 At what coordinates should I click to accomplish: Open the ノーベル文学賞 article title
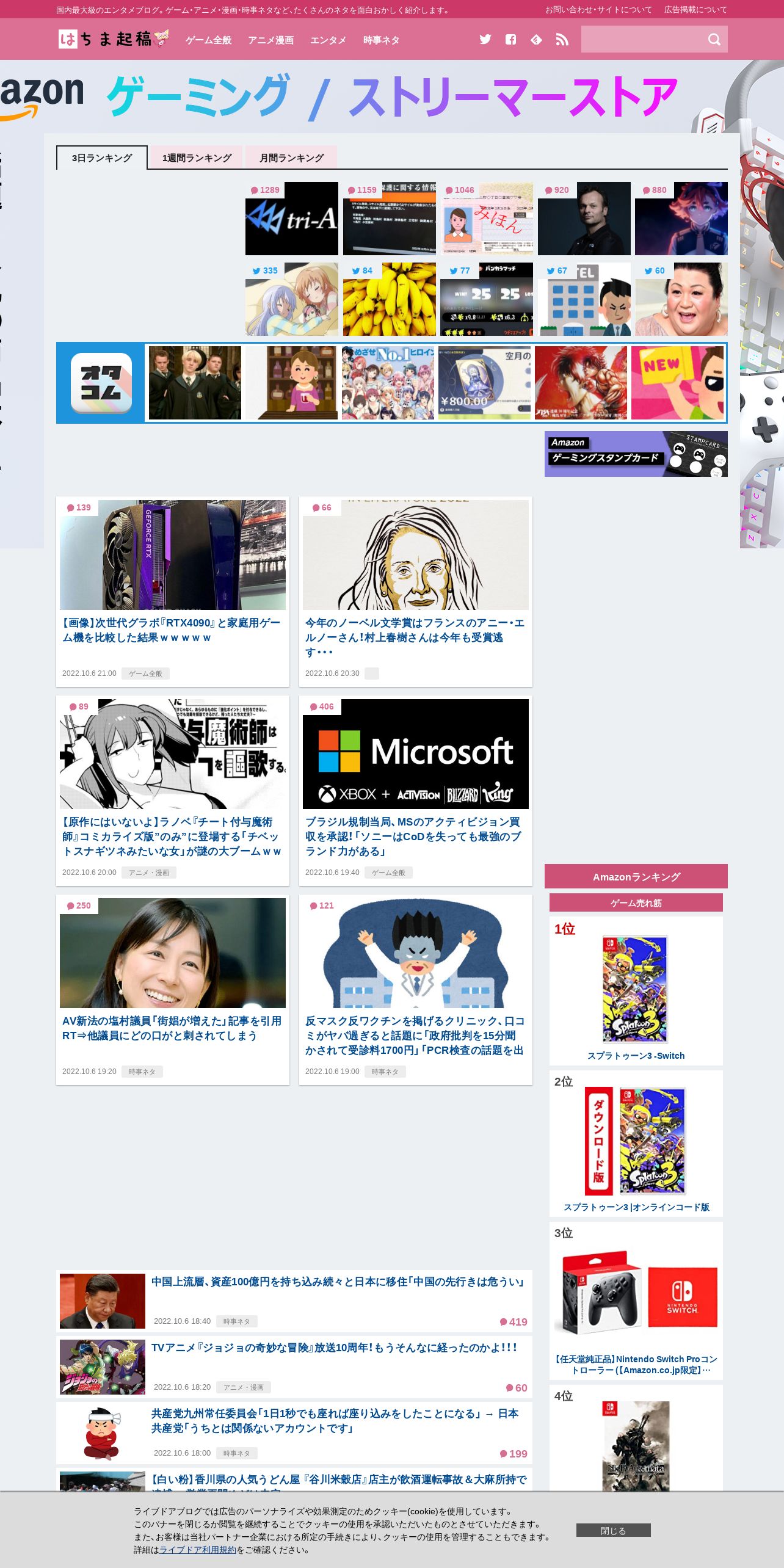tap(415, 637)
